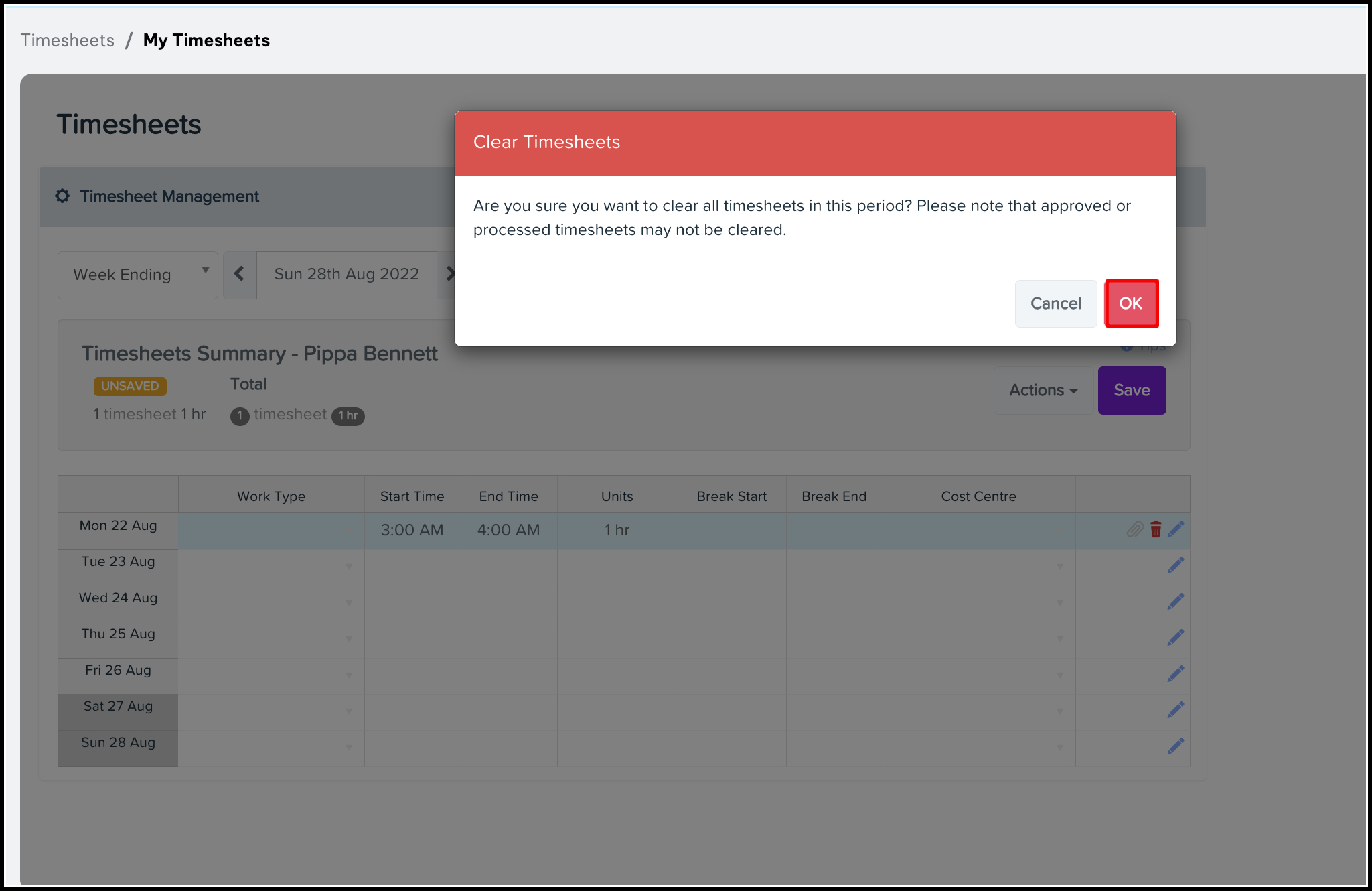Open Work Type dropdown for Tue 23 Aug
The image size is (1372, 891).
(x=271, y=567)
